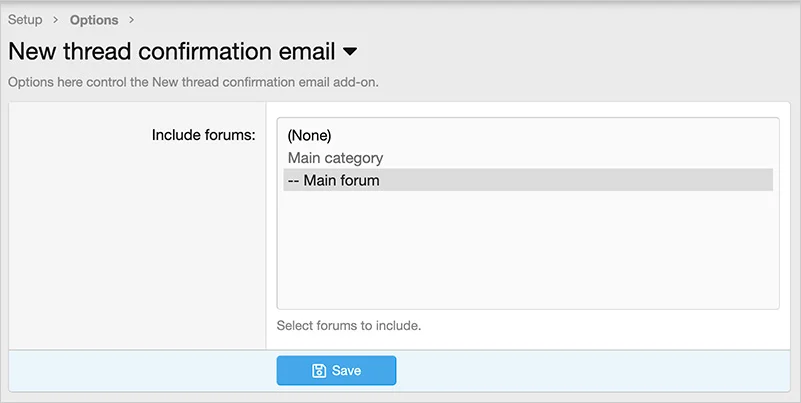
Task: Choose the -- Main forum entry
Action: 333,180
